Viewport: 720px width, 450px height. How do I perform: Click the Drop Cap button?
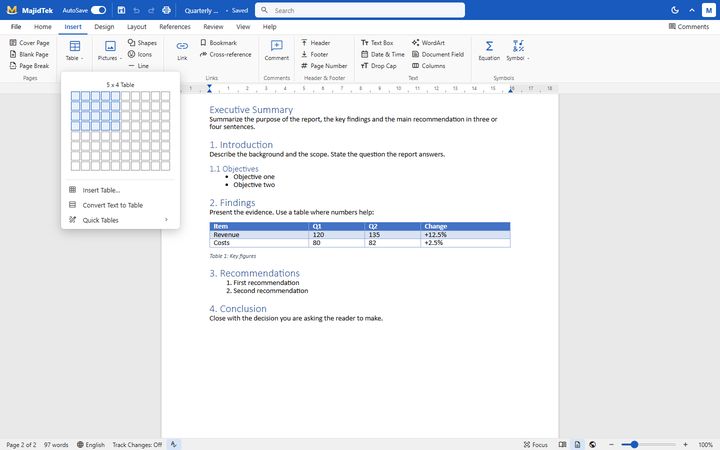378,66
